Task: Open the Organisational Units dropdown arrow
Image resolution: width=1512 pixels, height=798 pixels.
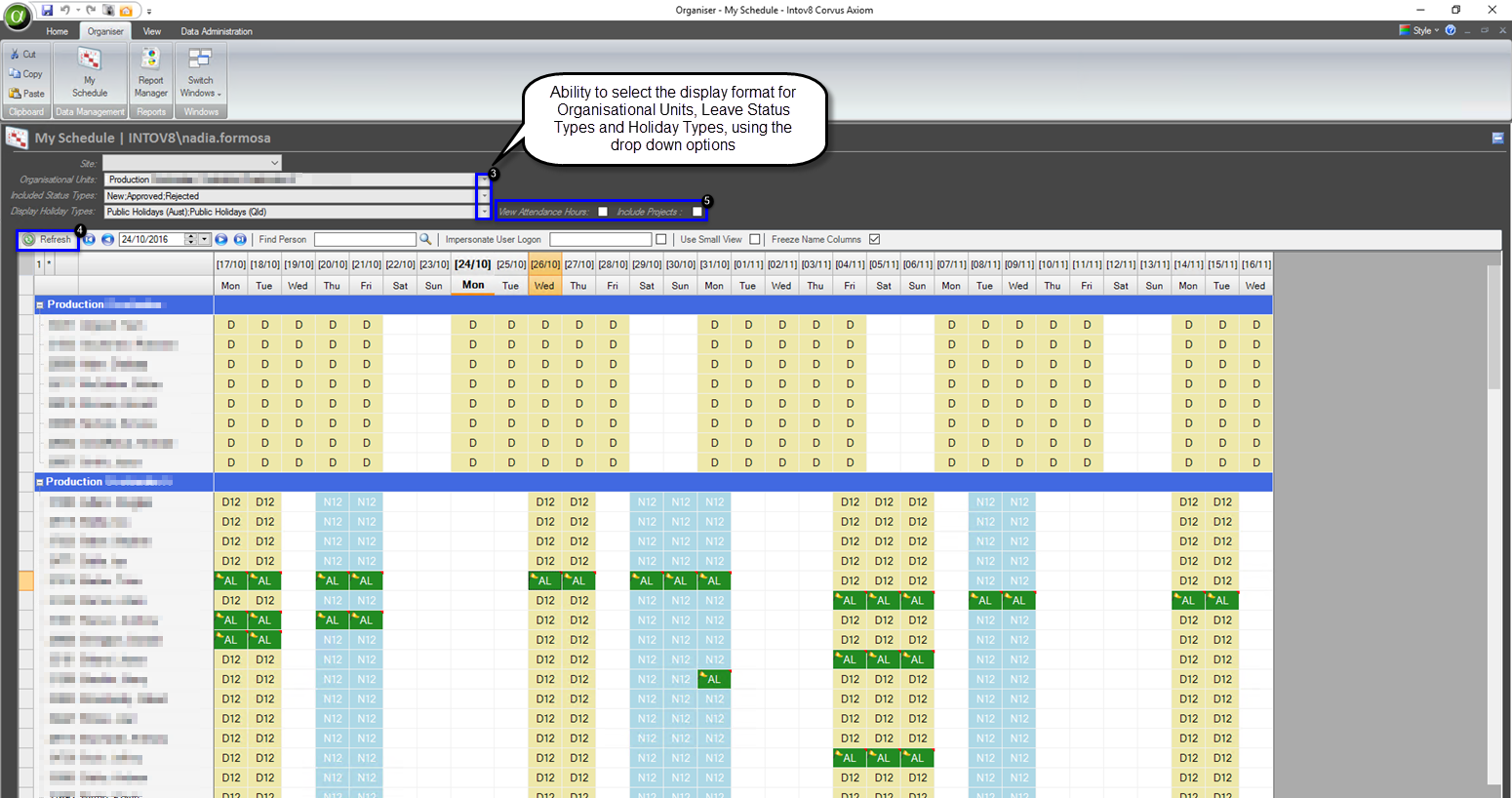Action: [484, 180]
